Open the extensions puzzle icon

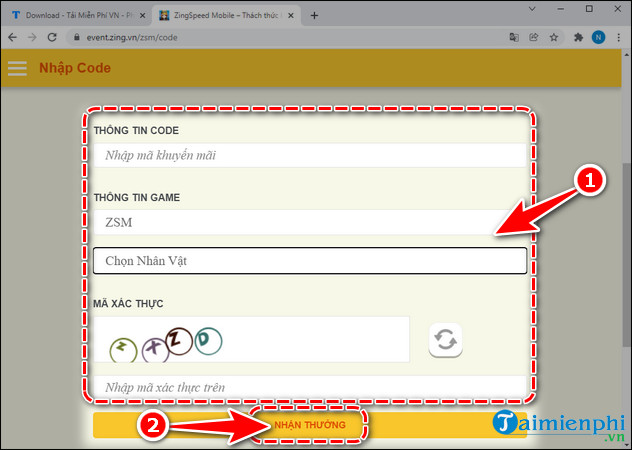pos(578,38)
